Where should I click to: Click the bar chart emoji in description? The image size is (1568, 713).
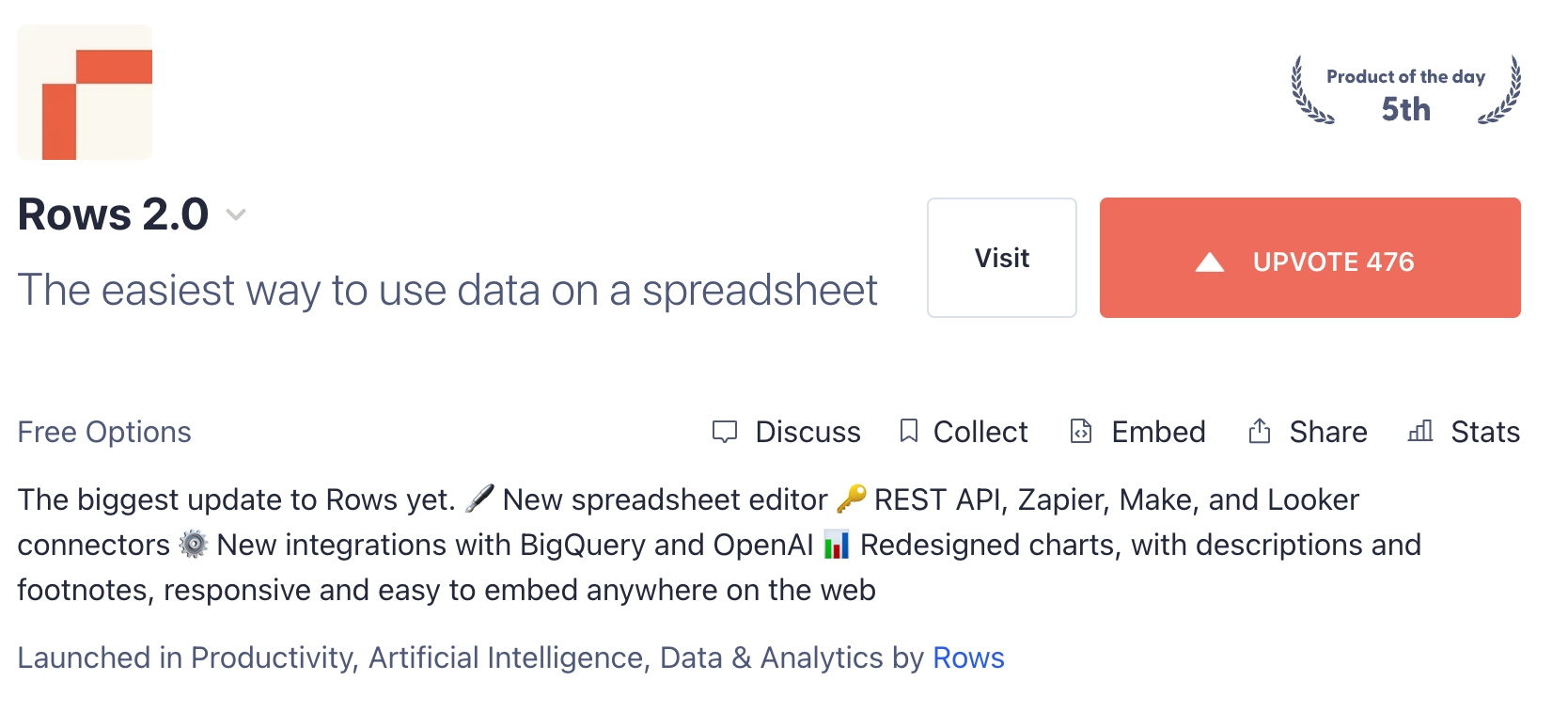tap(837, 546)
